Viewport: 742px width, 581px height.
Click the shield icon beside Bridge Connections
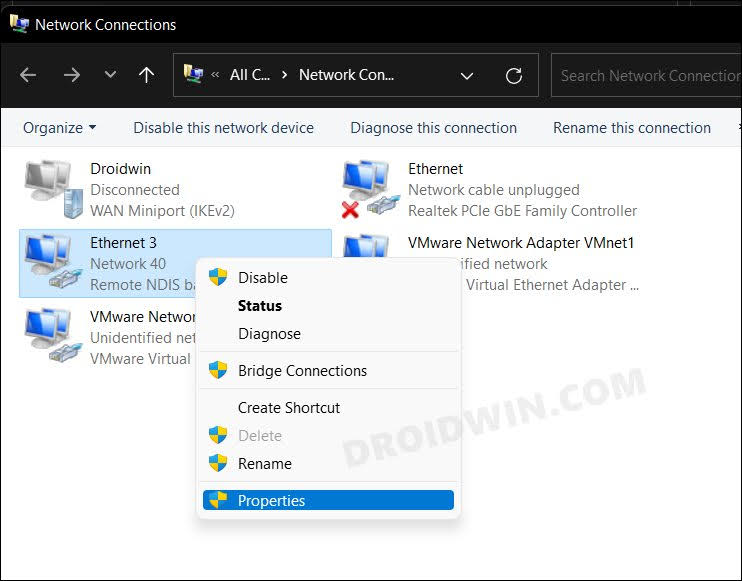tap(218, 370)
